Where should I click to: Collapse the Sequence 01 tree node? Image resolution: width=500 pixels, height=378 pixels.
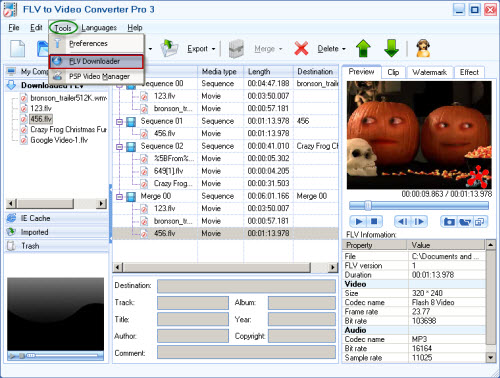tap(119, 122)
